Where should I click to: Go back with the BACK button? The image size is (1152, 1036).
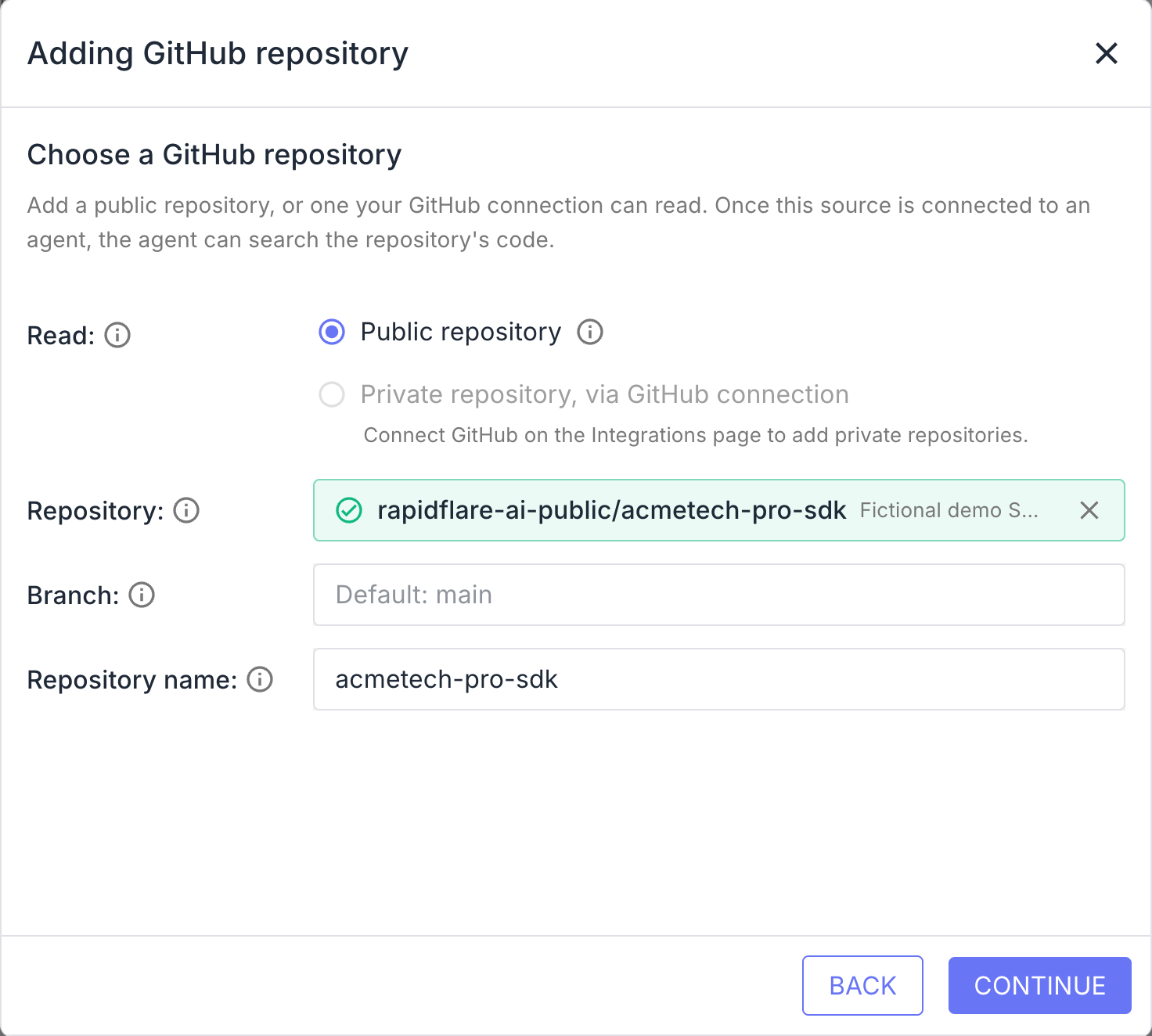pyautogui.click(x=862, y=985)
